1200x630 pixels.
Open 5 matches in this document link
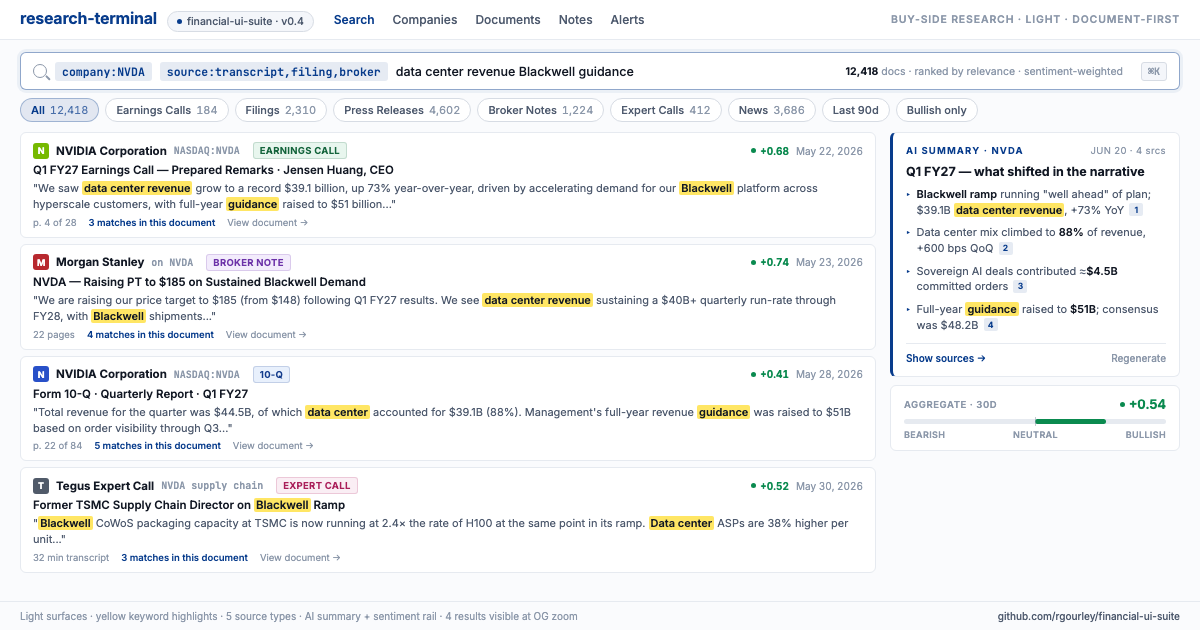(158, 446)
